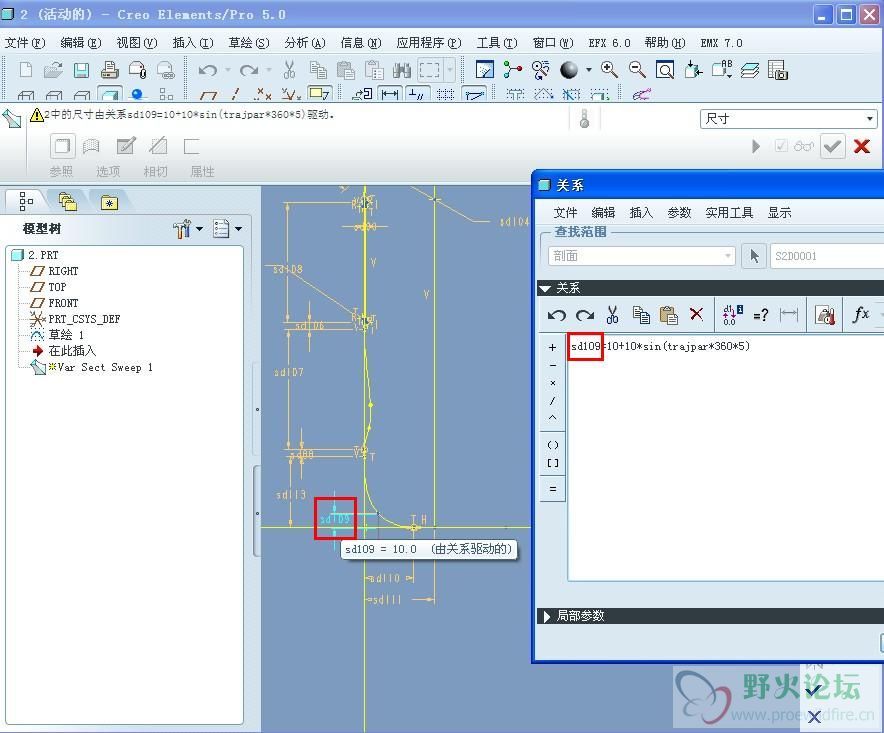Click the scissors Cut icon in main toolbar
Image resolution: width=884 pixels, height=733 pixels.
coord(289,70)
